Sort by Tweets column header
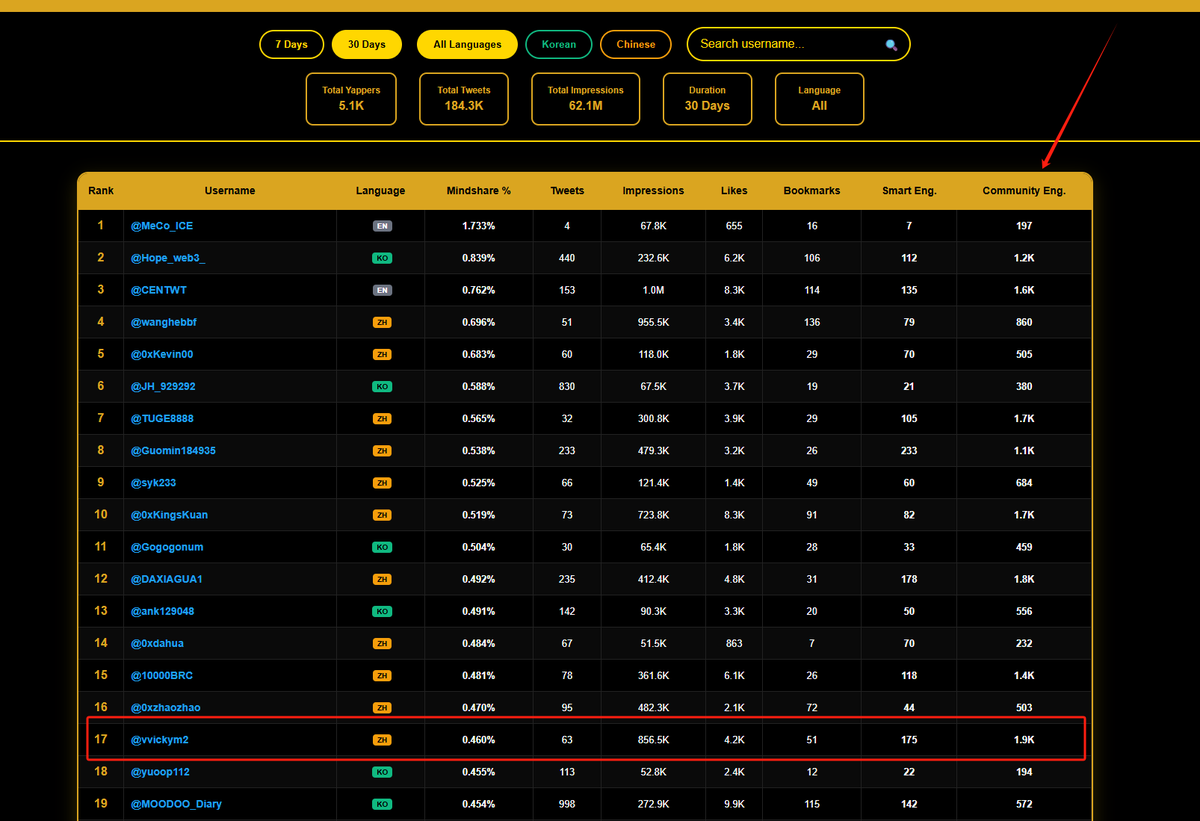 (567, 190)
